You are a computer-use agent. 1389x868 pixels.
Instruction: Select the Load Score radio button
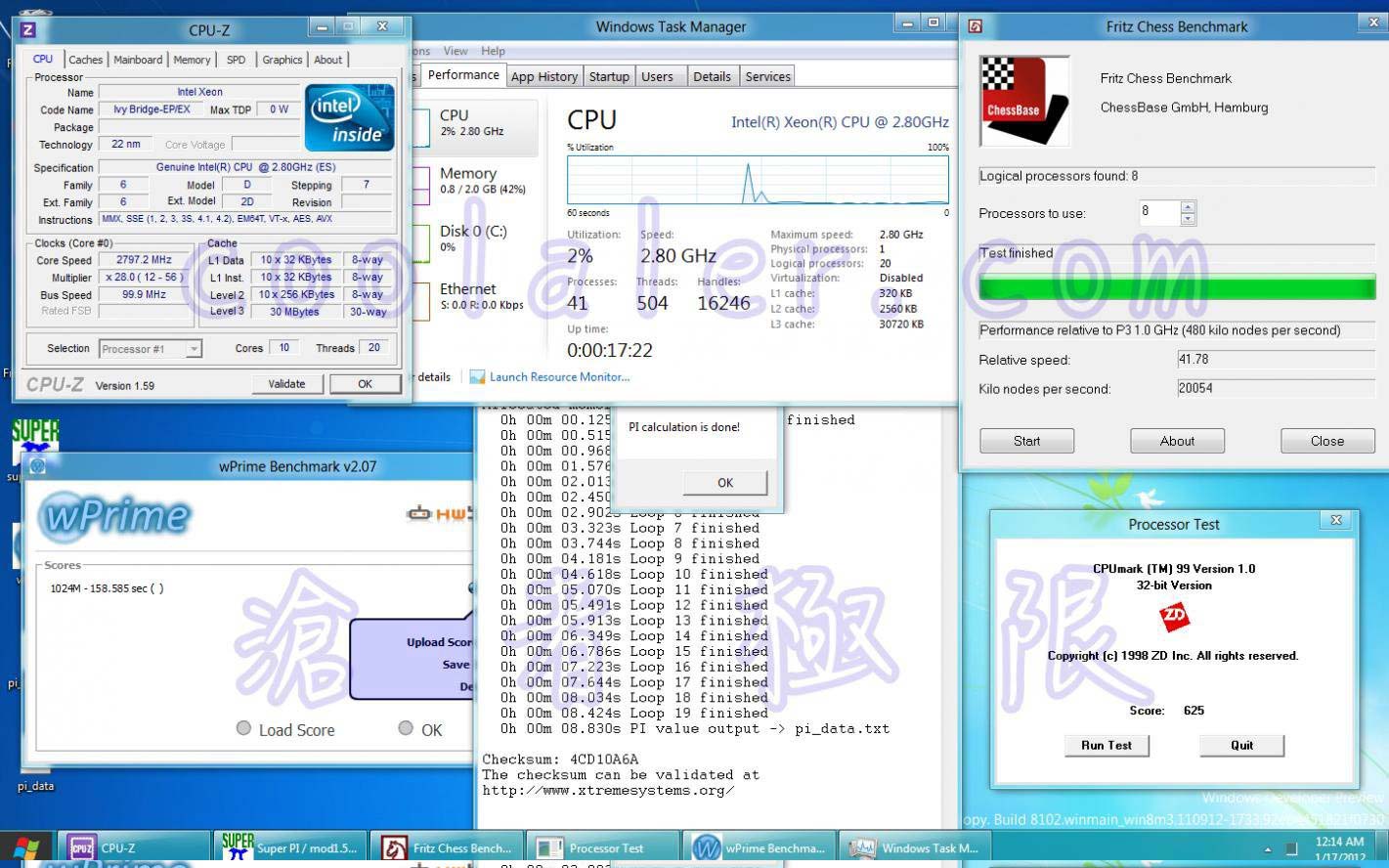[244, 728]
